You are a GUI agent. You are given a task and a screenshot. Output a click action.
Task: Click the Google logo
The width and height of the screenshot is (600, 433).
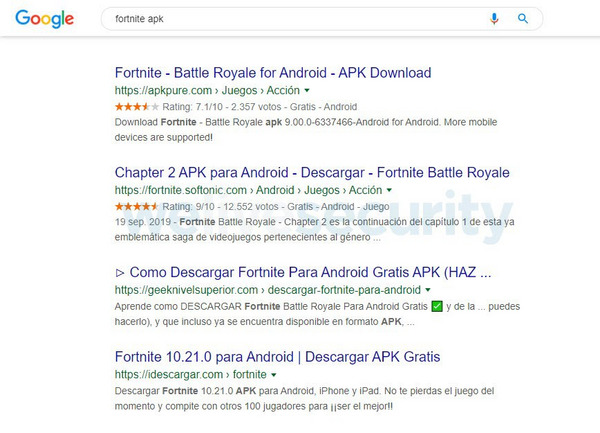pyautogui.click(x=45, y=19)
